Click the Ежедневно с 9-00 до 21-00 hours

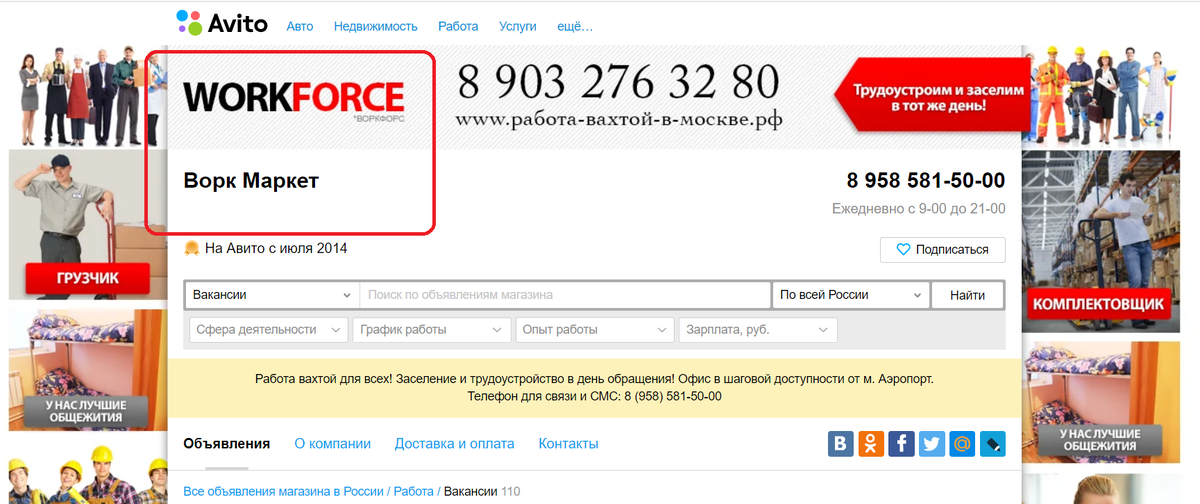pyautogui.click(x=919, y=209)
